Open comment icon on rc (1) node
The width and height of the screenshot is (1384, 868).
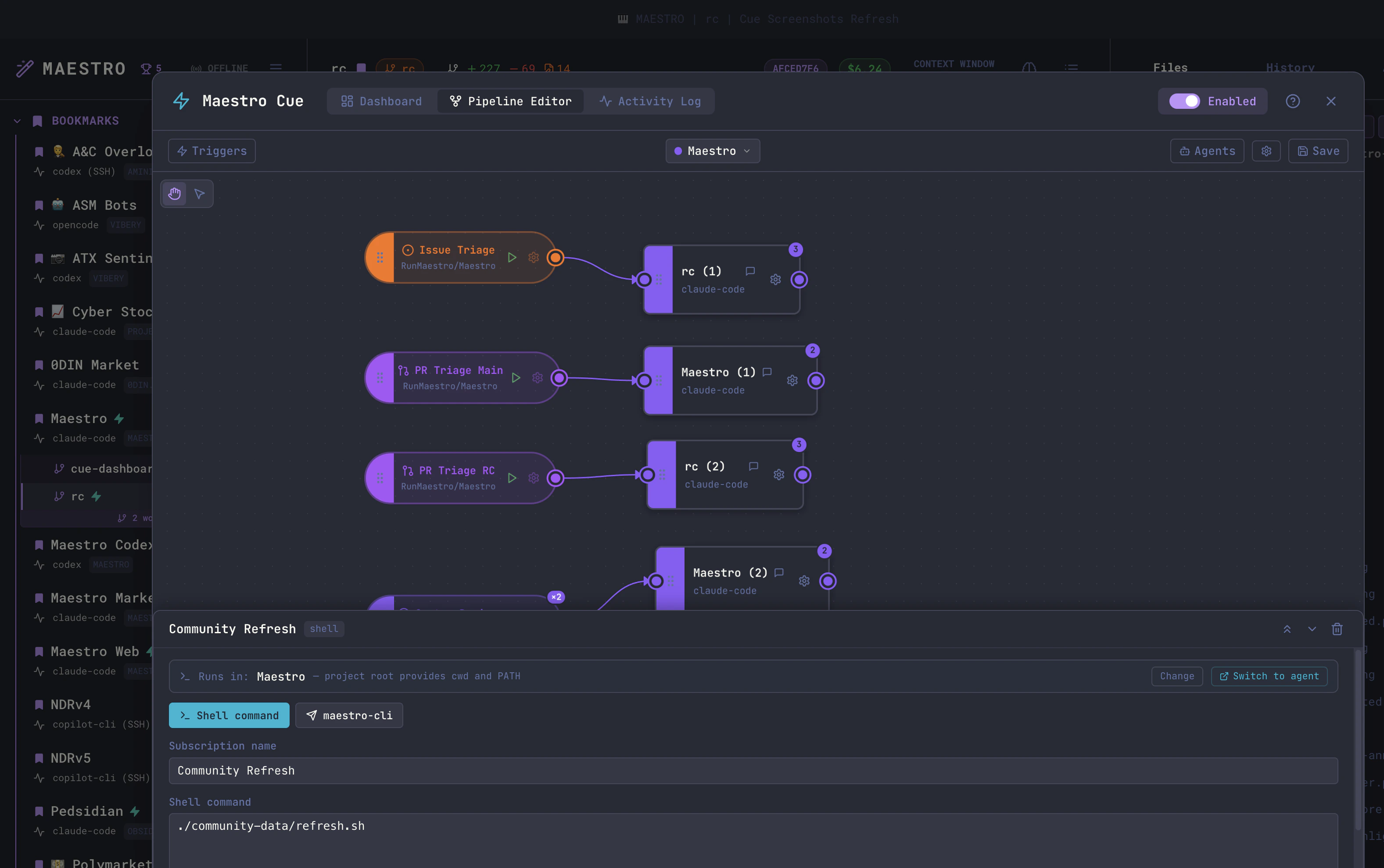[x=750, y=271]
